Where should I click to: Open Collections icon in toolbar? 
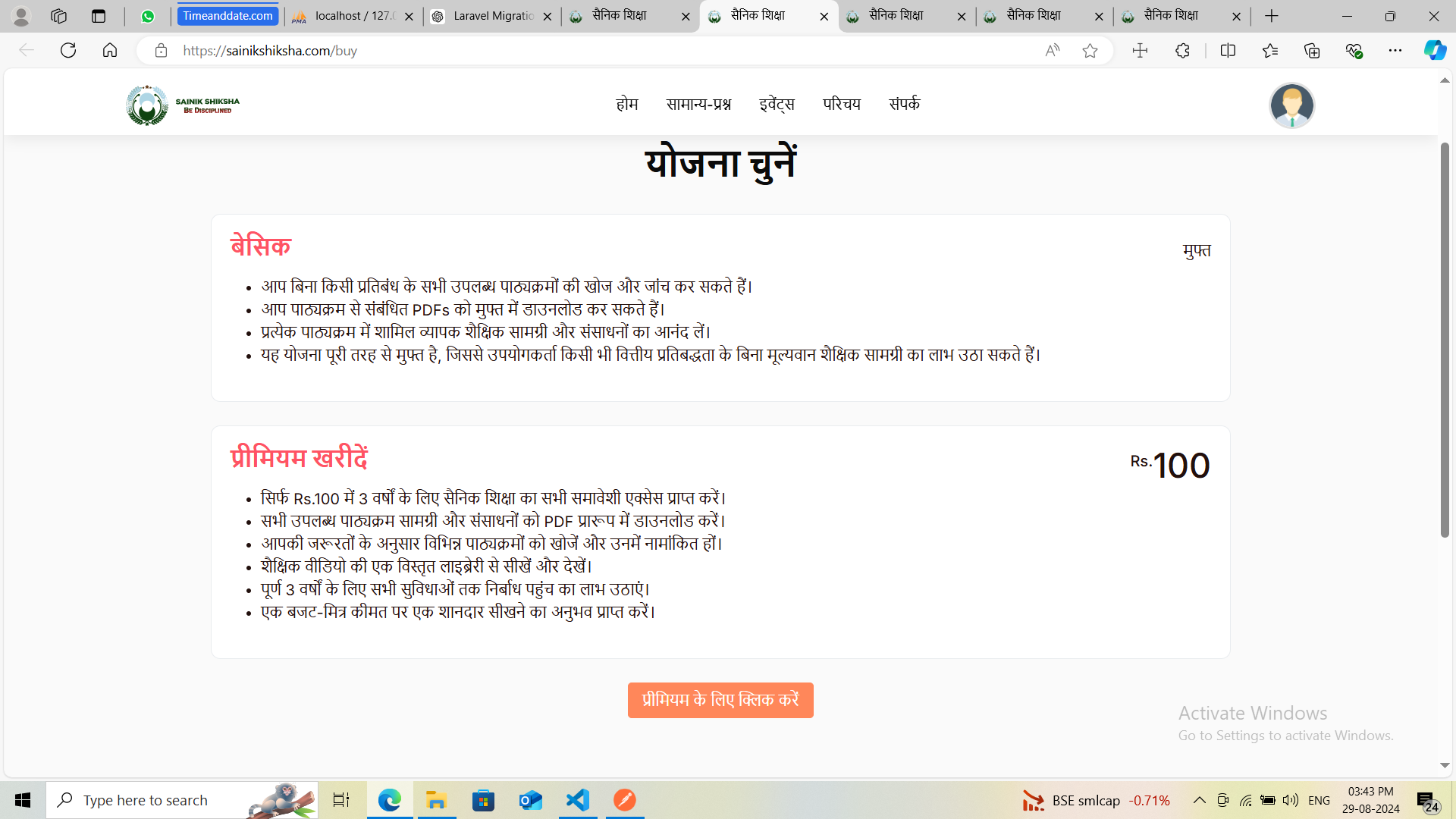[1312, 51]
